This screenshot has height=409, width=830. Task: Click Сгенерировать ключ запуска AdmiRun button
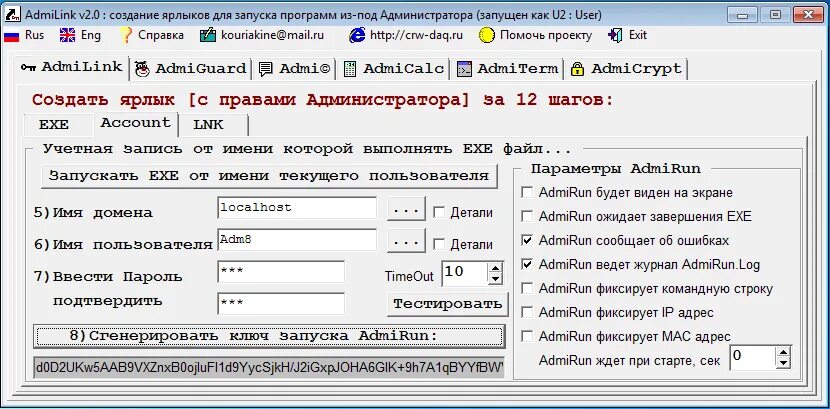pyautogui.click(x=269, y=336)
